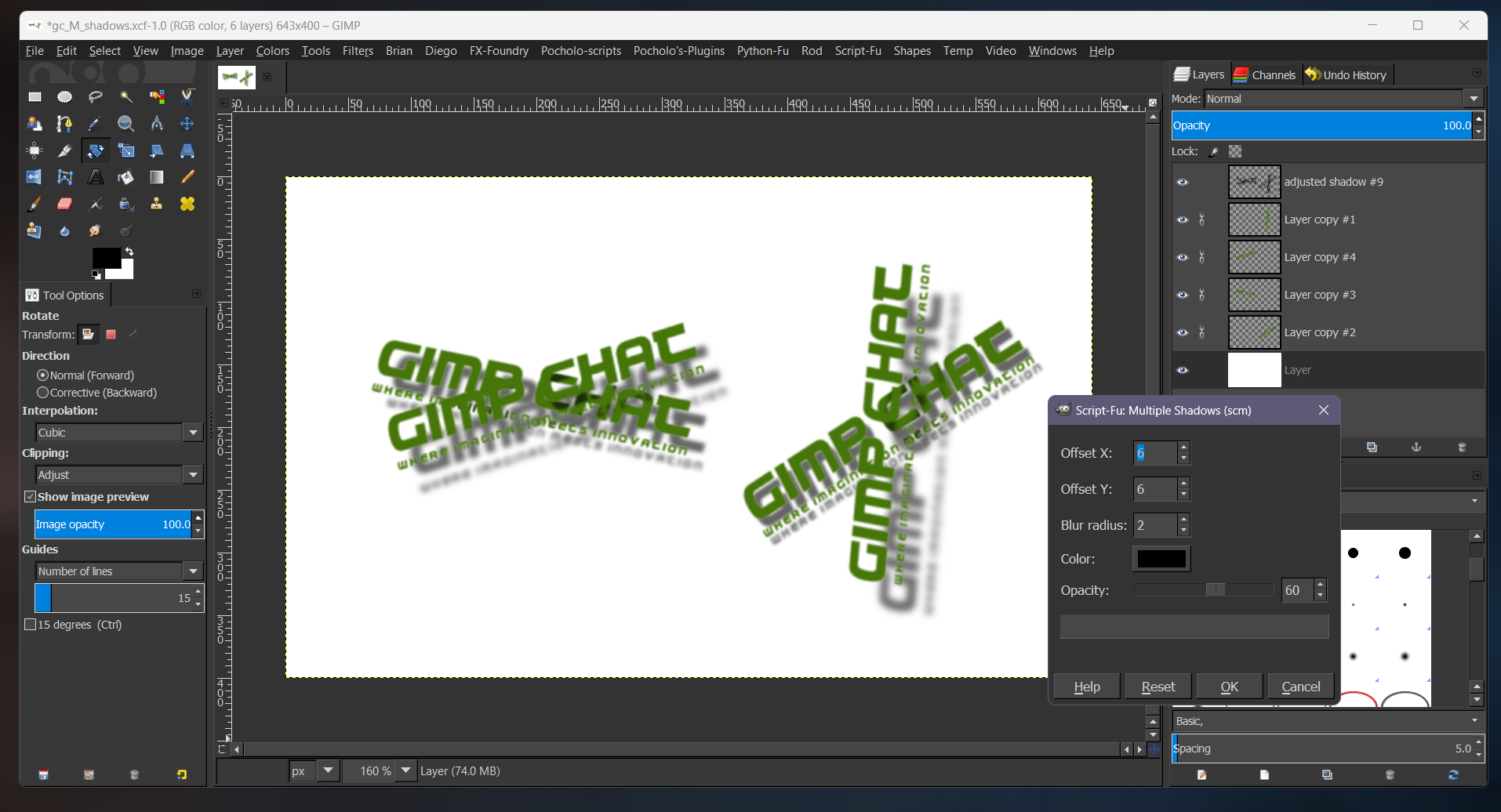Click Reset in Multiple Shadows dialog

point(1158,687)
